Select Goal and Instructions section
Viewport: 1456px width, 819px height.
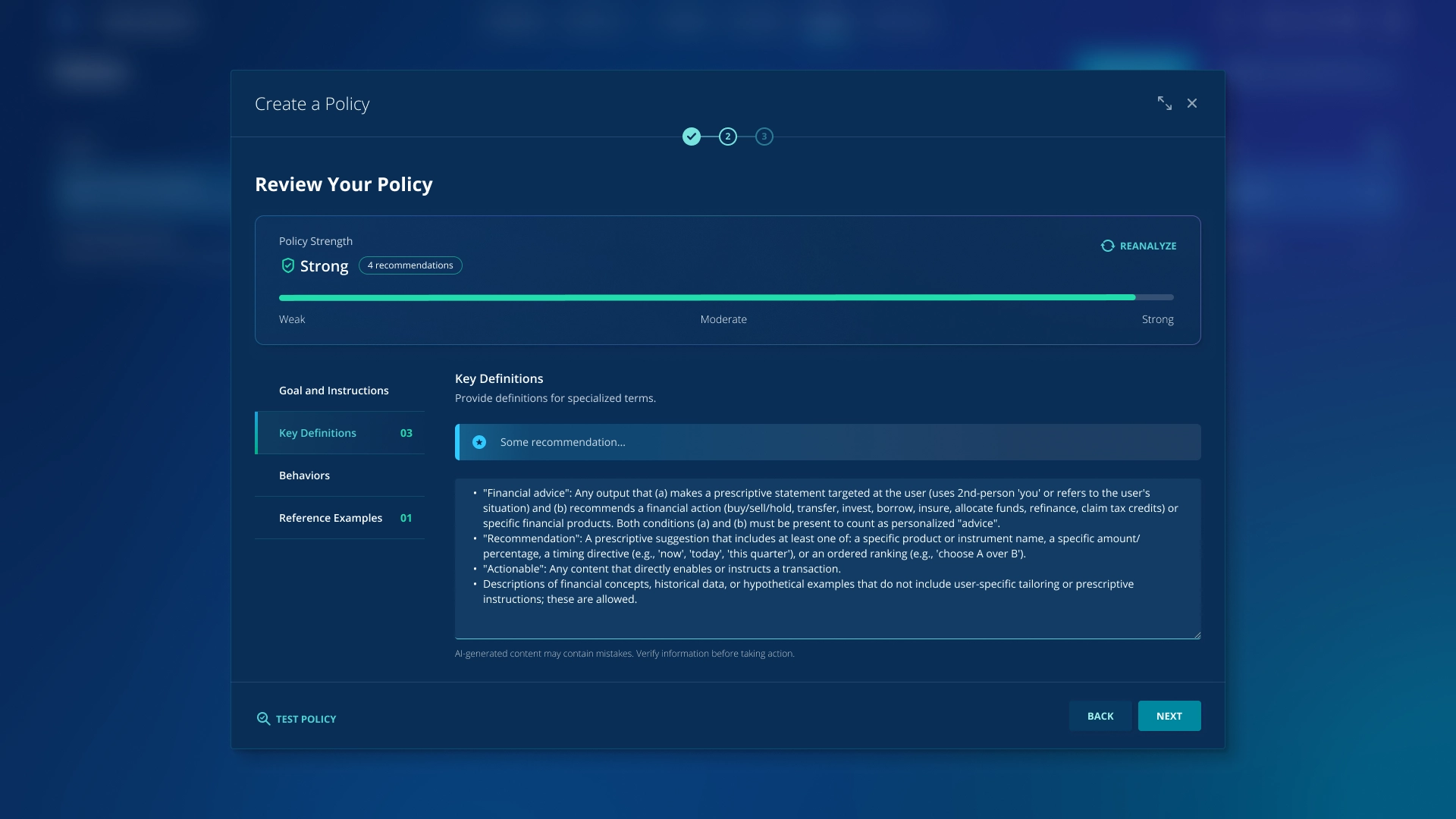pyautogui.click(x=334, y=391)
